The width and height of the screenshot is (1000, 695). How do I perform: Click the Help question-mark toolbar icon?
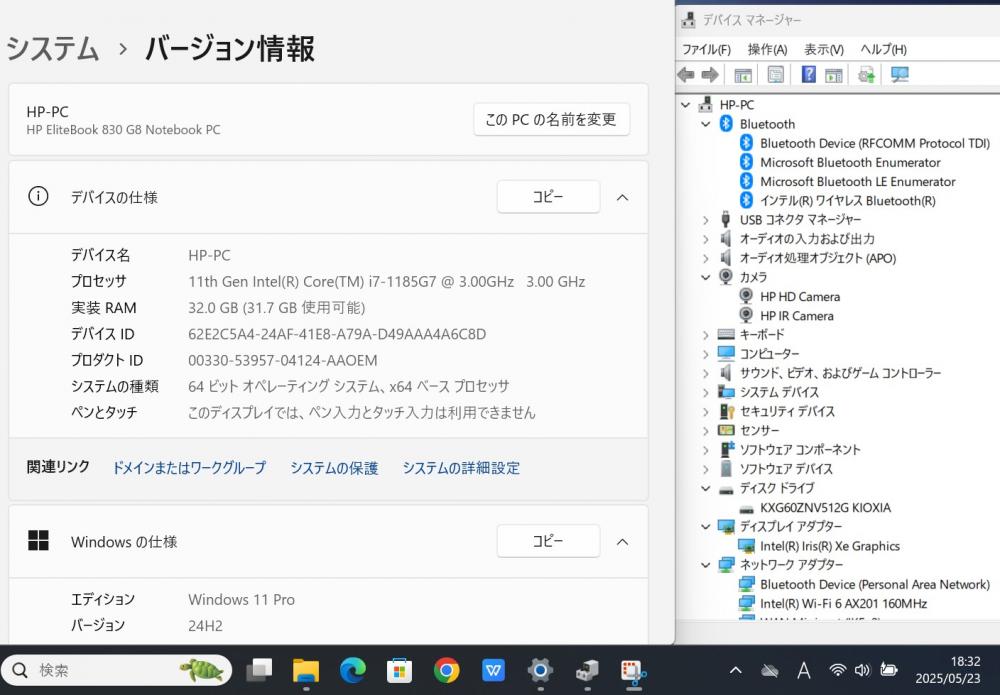(808, 75)
